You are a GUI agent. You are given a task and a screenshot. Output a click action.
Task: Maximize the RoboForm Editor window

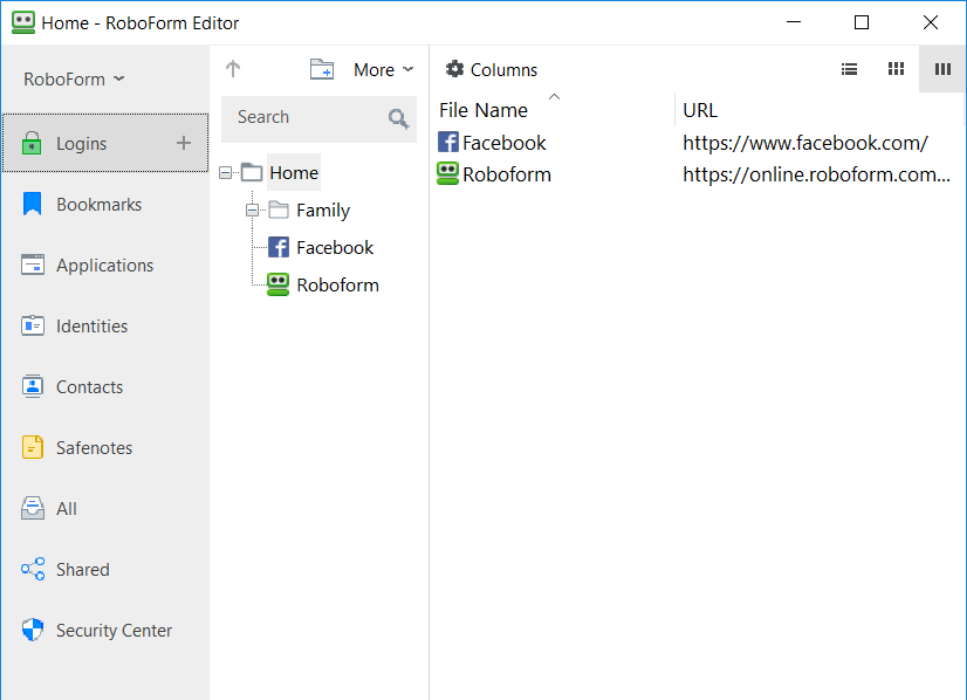862,22
